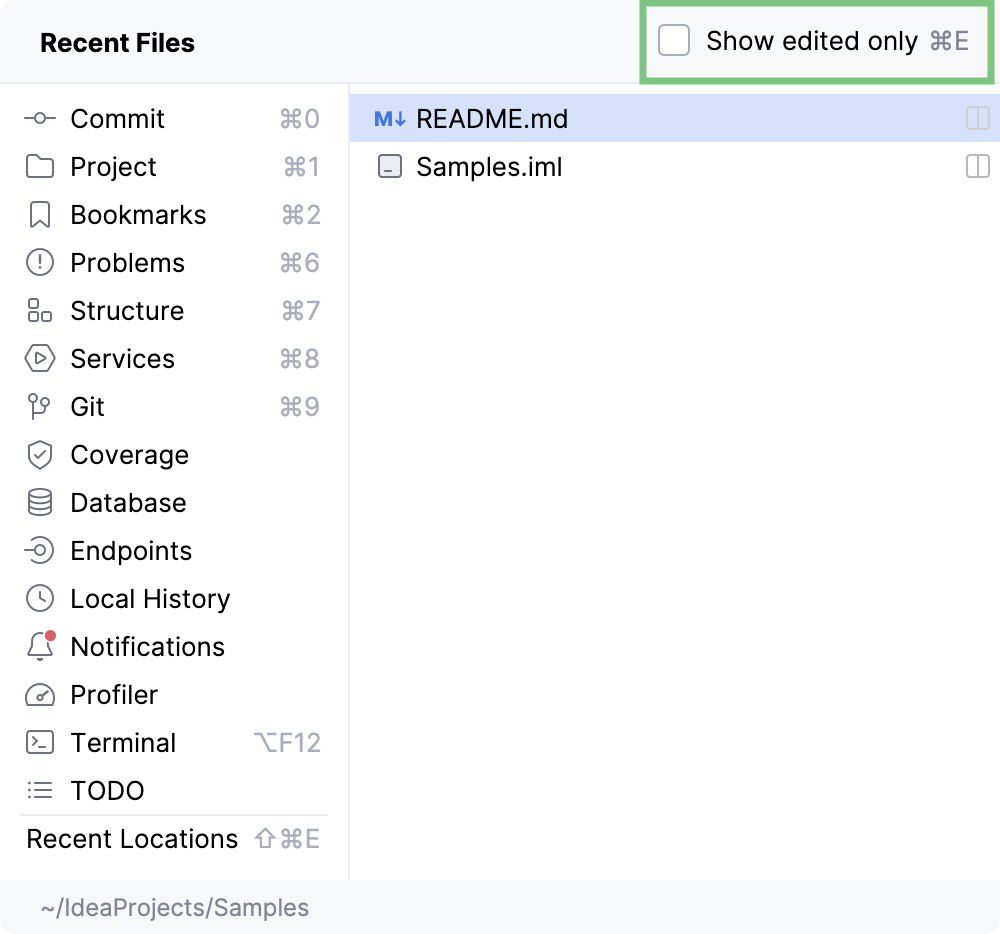1000x934 pixels.
Task: Open the Project folder icon
Action: [x=40, y=167]
